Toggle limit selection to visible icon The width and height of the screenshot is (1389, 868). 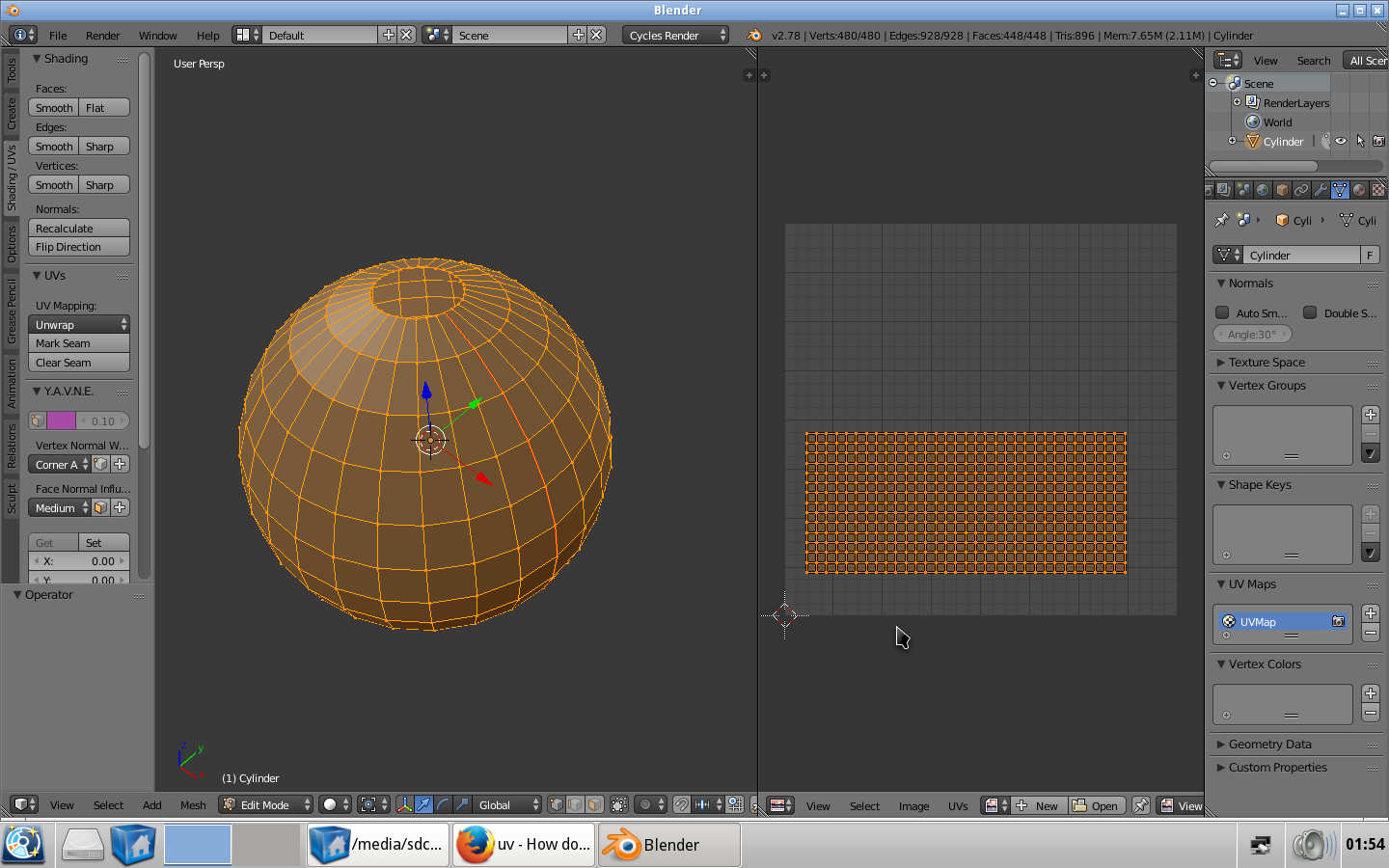click(619, 804)
